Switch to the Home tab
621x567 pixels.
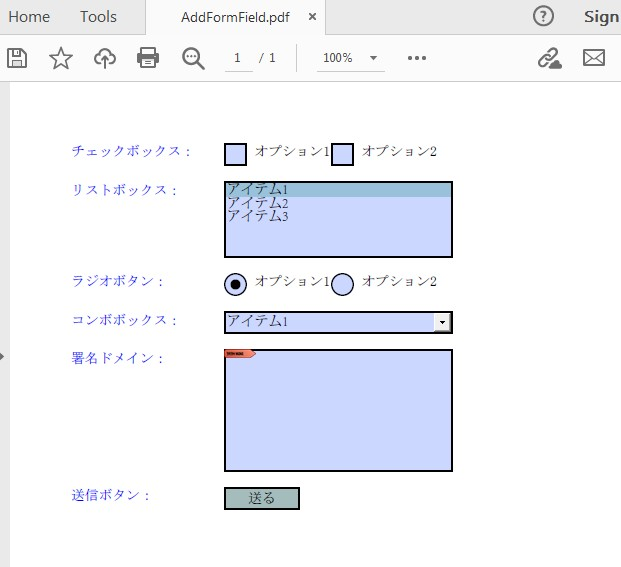coord(29,17)
